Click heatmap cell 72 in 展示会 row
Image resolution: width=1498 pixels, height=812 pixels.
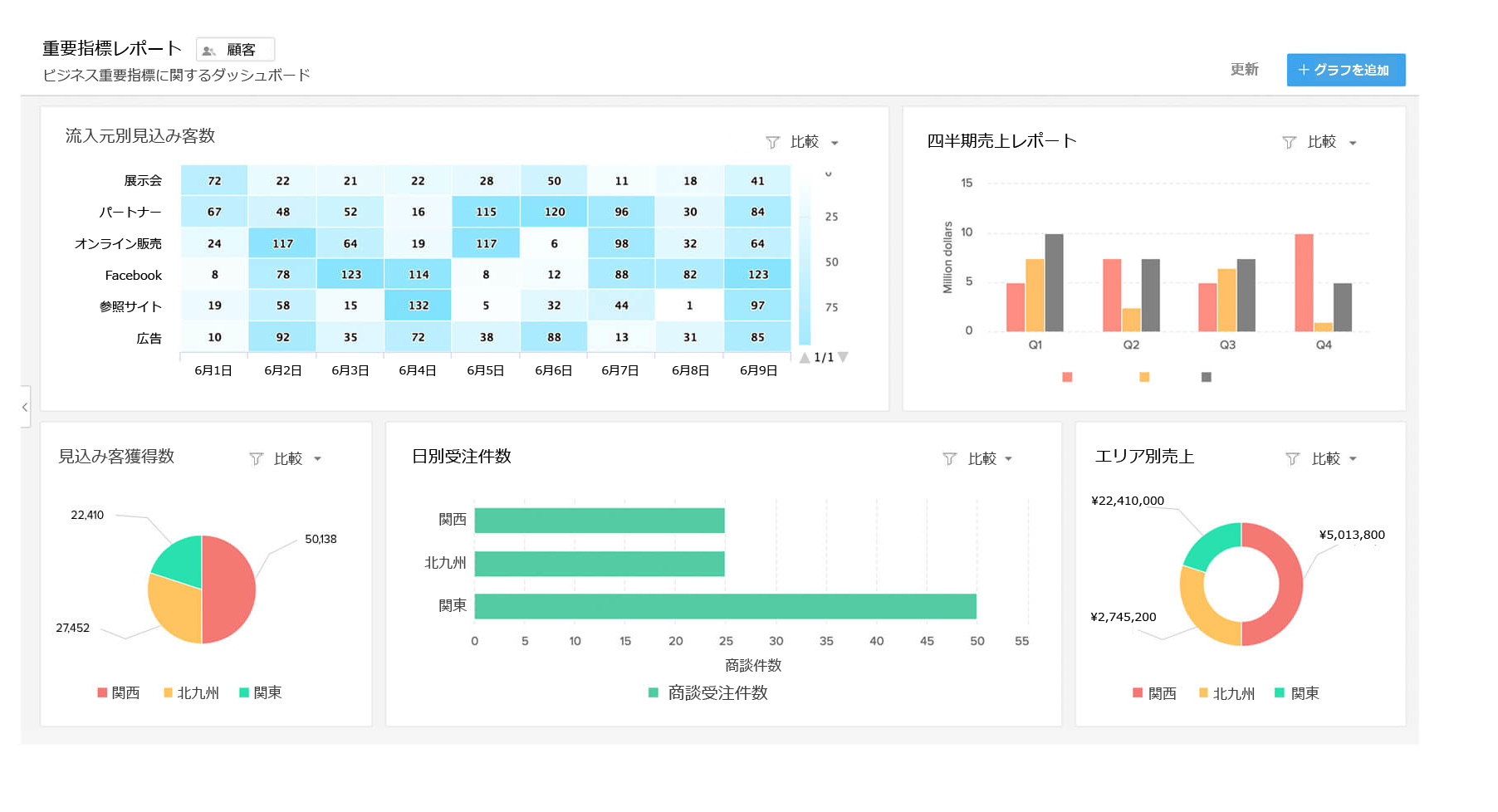(214, 180)
